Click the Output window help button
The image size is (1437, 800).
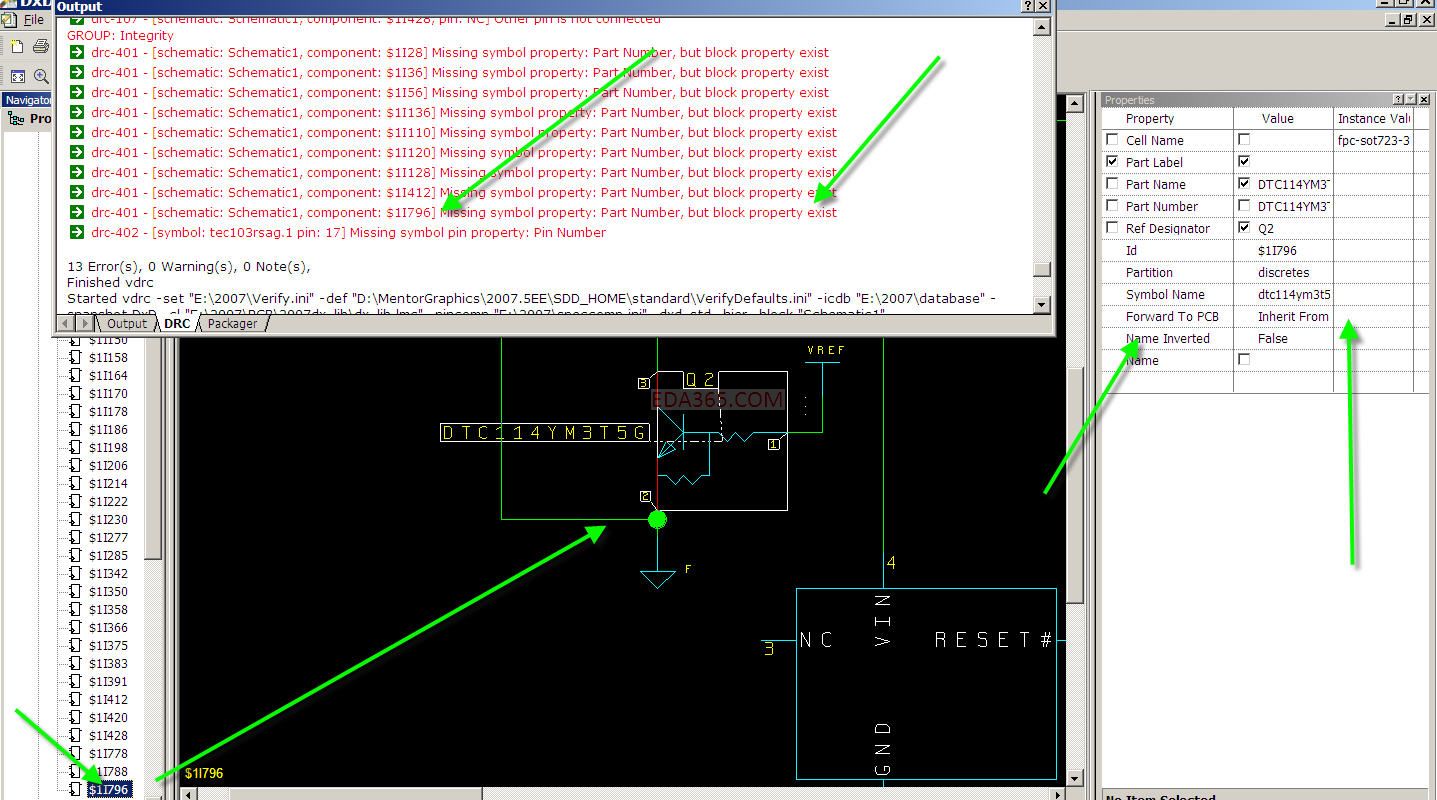click(x=1028, y=6)
